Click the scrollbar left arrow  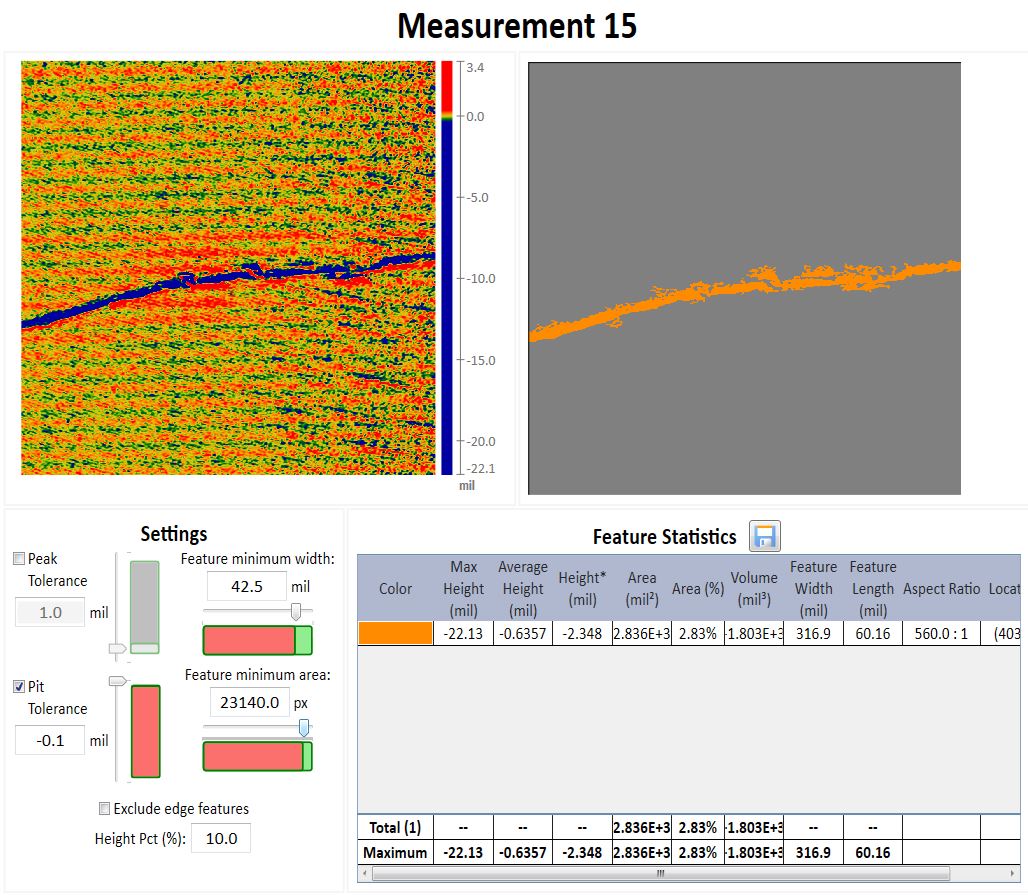365,873
